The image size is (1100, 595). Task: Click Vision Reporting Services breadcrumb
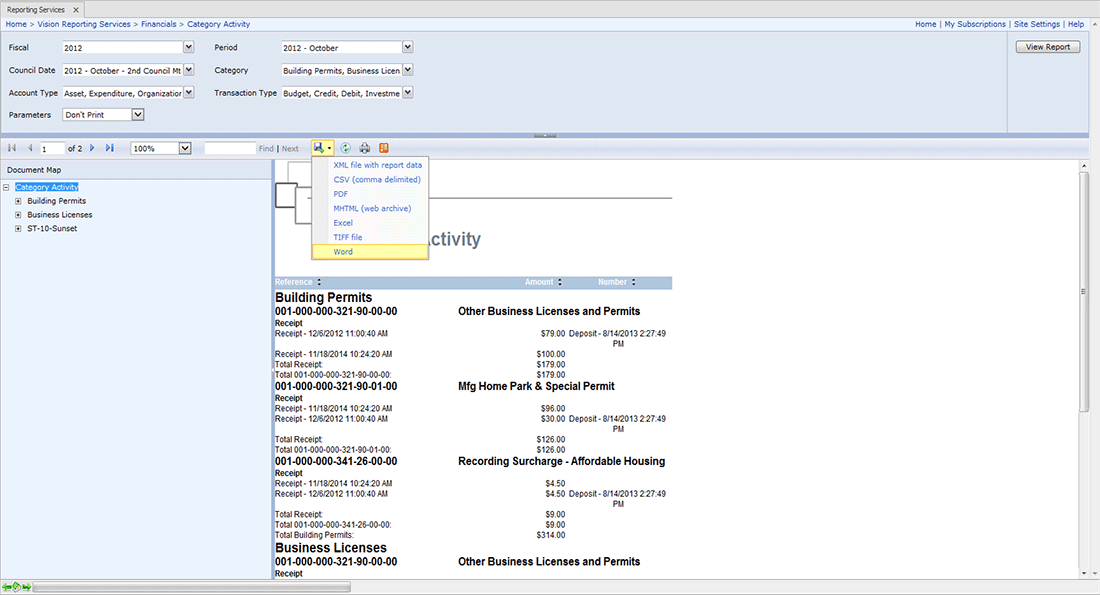click(x=83, y=24)
